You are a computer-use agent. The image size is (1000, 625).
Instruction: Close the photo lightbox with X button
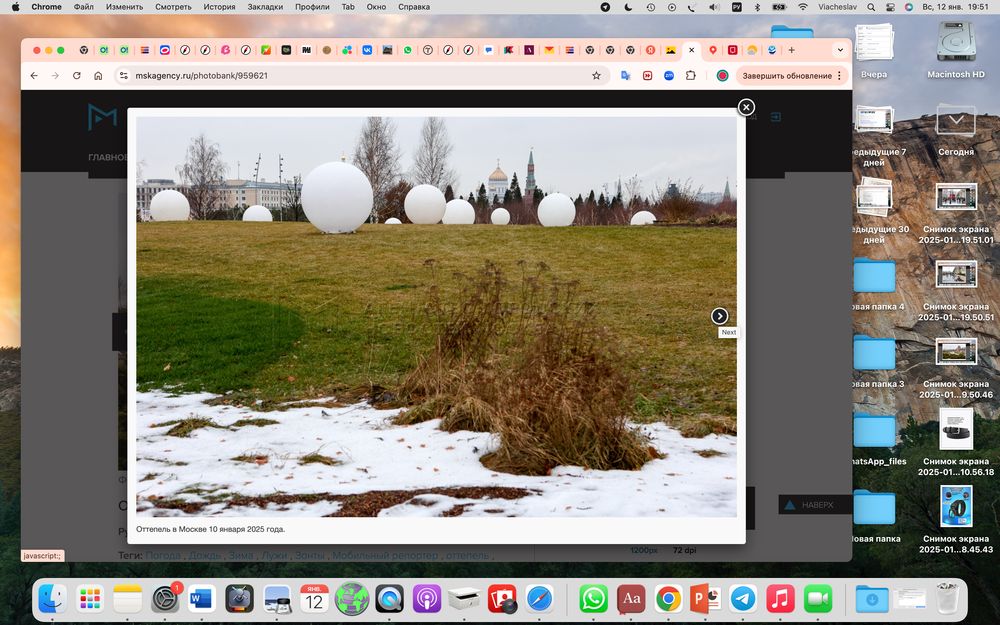point(745,107)
